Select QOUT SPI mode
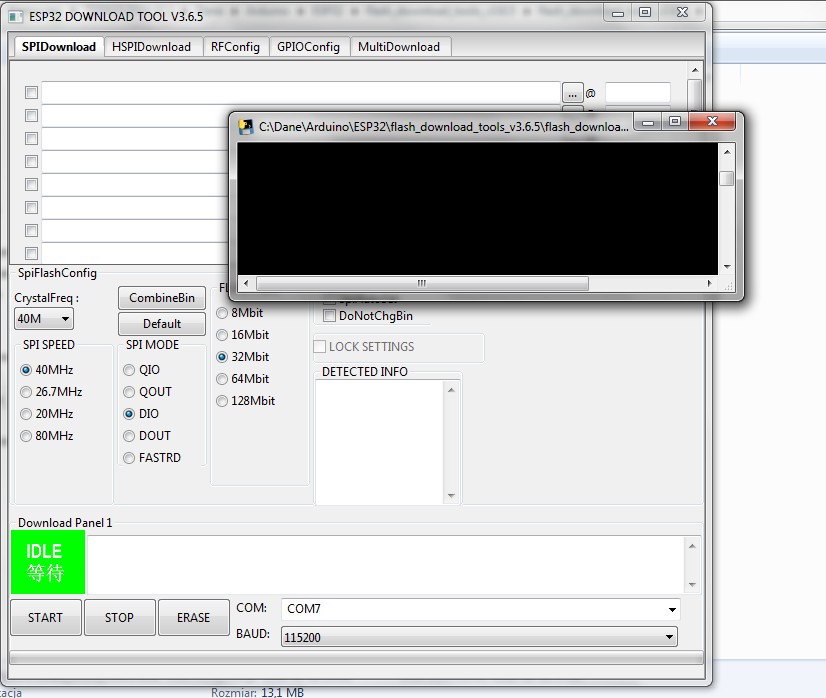This screenshot has width=826, height=698. point(148,392)
